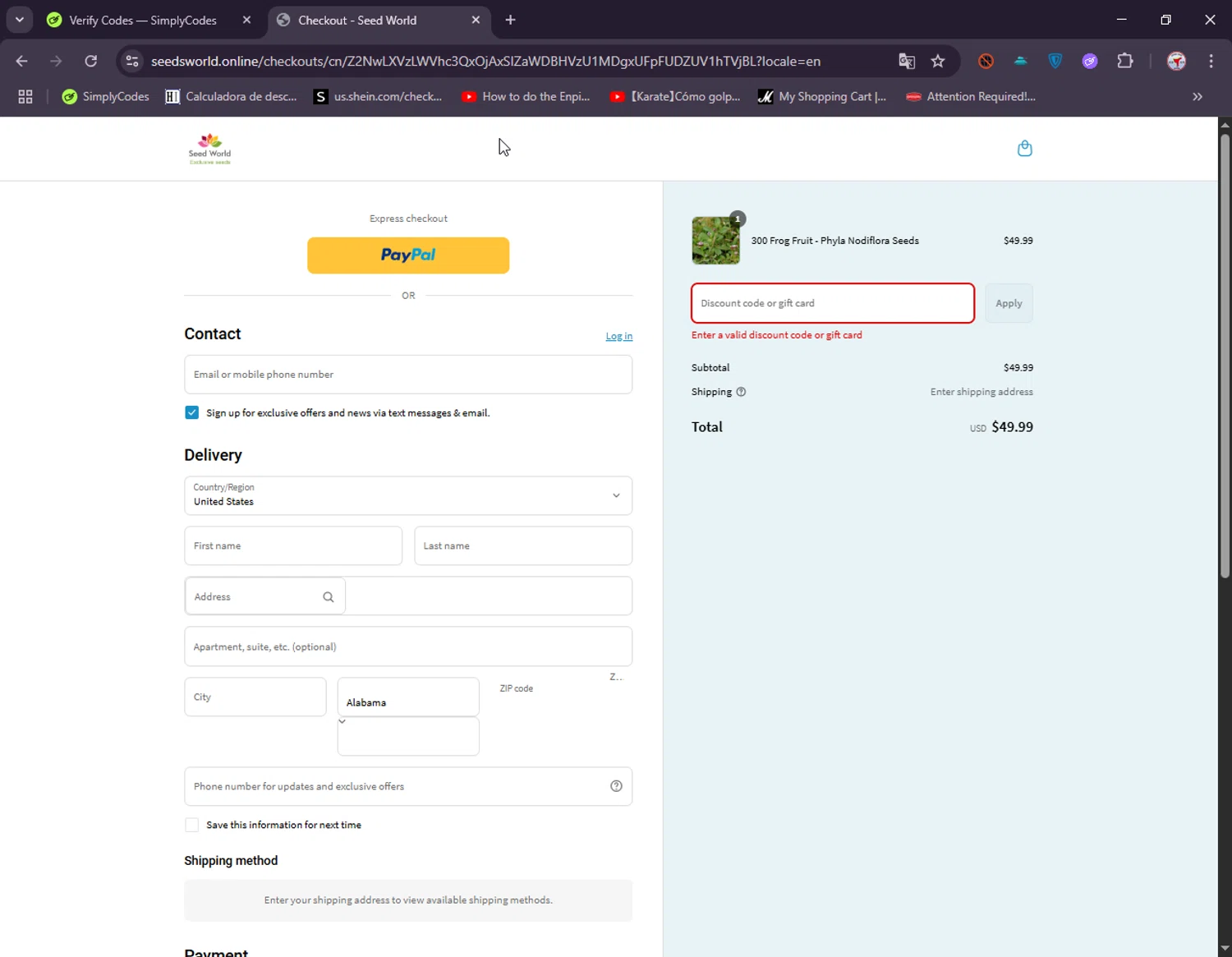Screen dimensions: 1232x957
Task: Click the address search magnifier icon
Action: point(329,597)
